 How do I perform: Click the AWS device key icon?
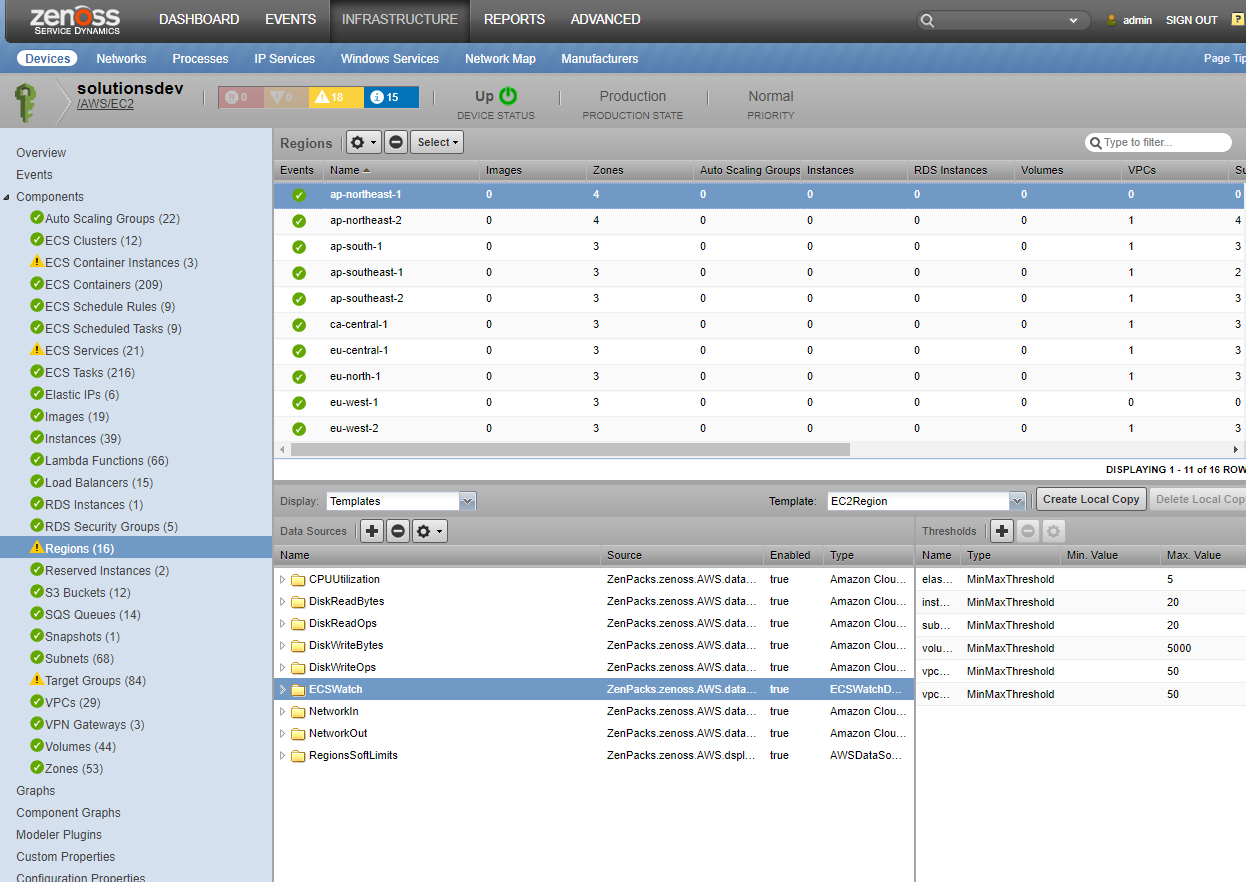(x=25, y=102)
